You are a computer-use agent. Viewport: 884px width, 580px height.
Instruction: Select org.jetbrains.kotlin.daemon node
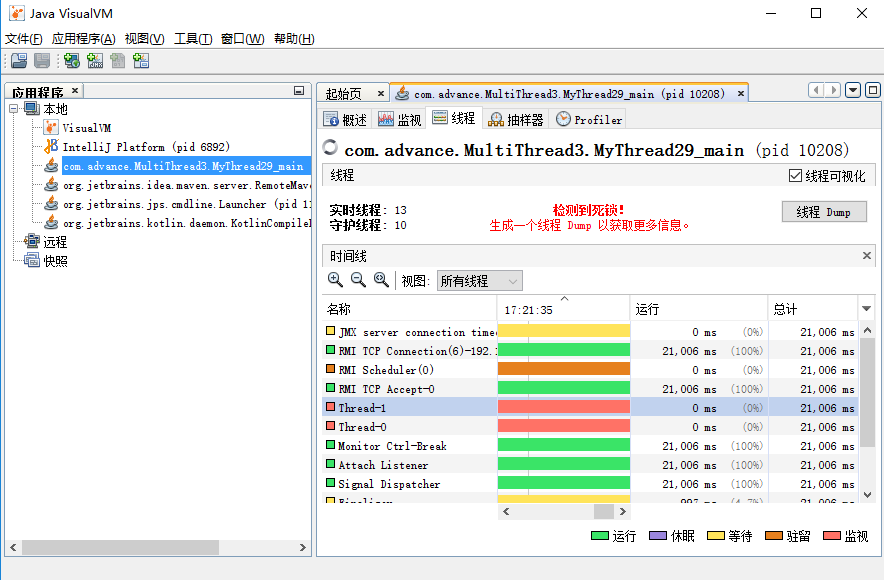[186, 223]
